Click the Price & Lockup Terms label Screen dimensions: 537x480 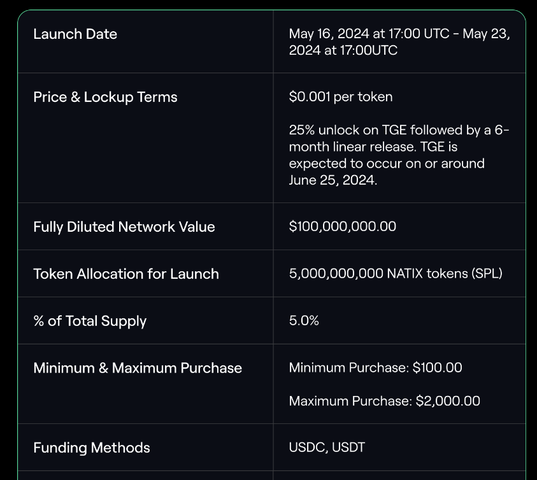tap(105, 97)
